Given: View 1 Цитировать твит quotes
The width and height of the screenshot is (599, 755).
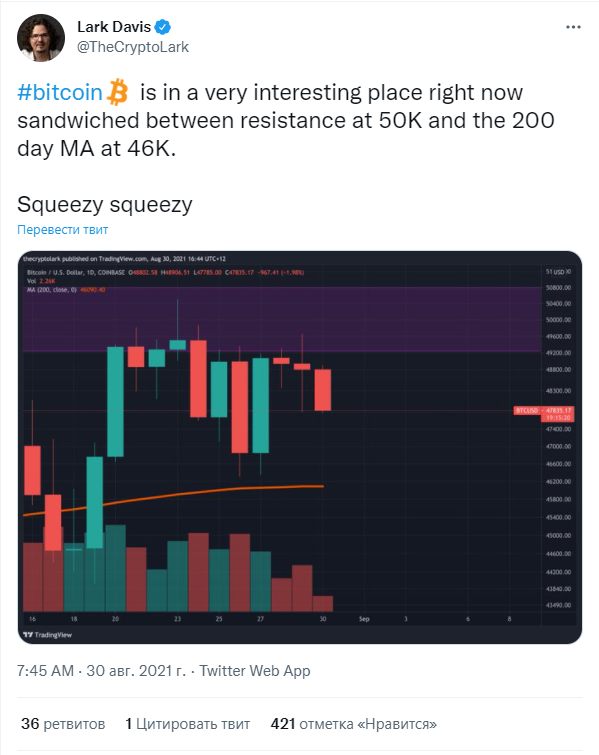Looking at the screenshot, I should coord(188,724).
